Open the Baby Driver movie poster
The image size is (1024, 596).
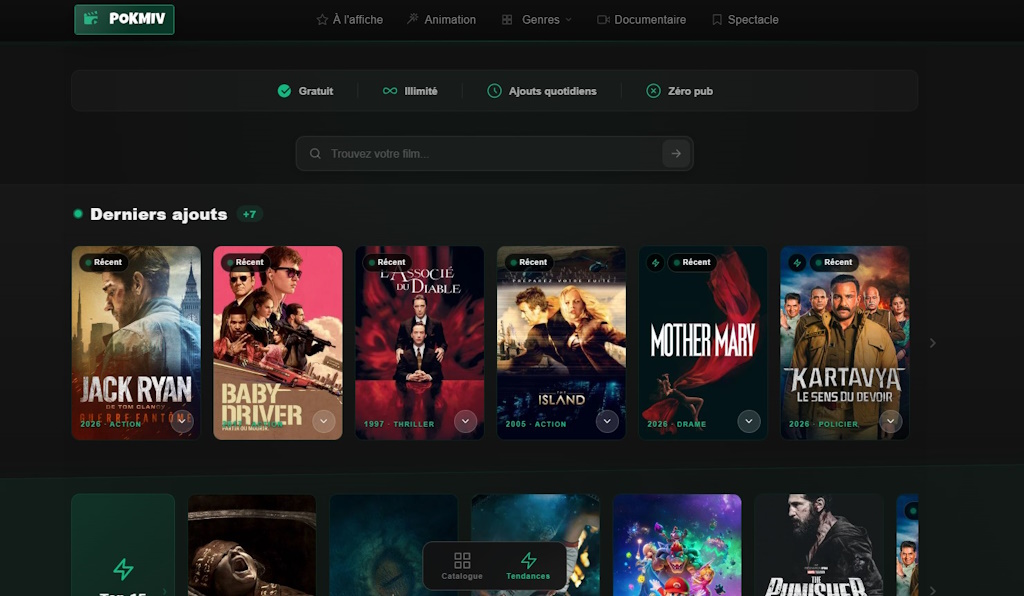coord(278,343)
